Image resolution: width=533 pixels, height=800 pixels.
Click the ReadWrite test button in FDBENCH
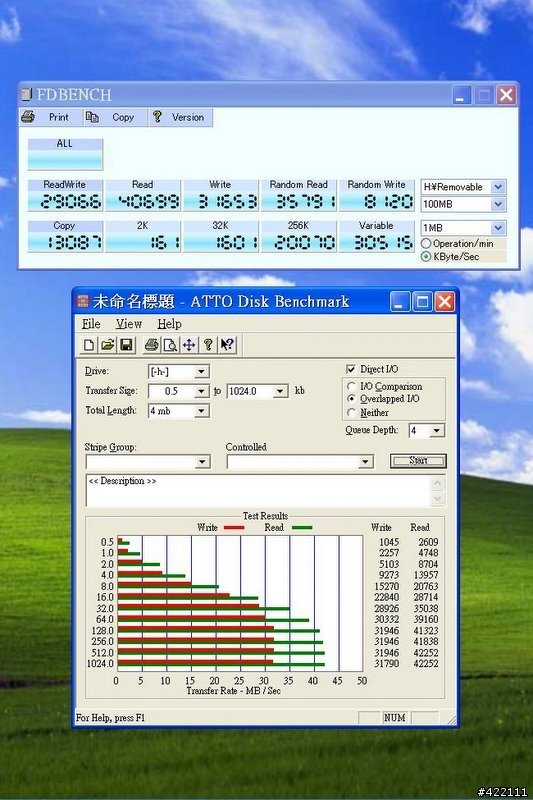(65, 195)
